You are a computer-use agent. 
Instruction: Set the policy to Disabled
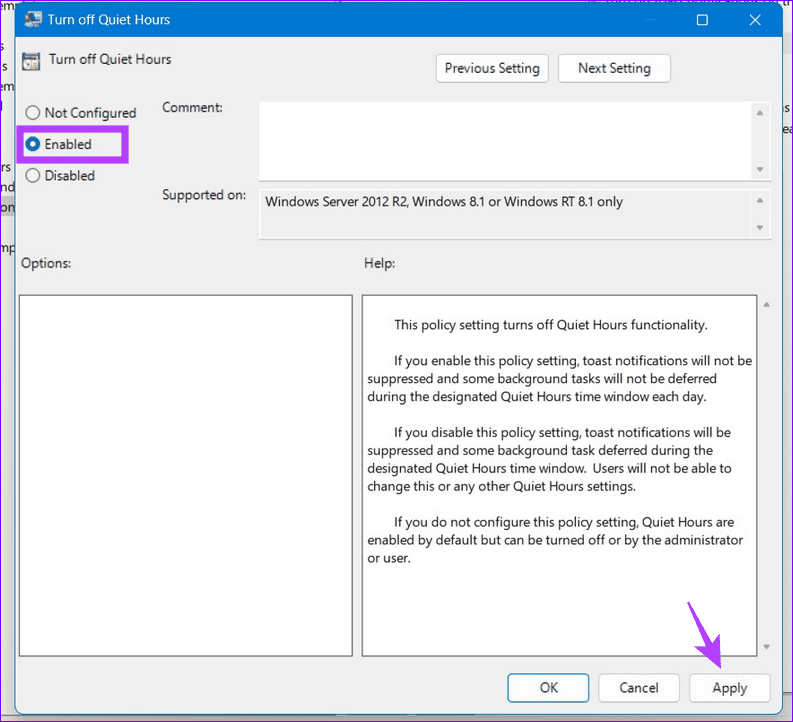(x=33, y=176)
